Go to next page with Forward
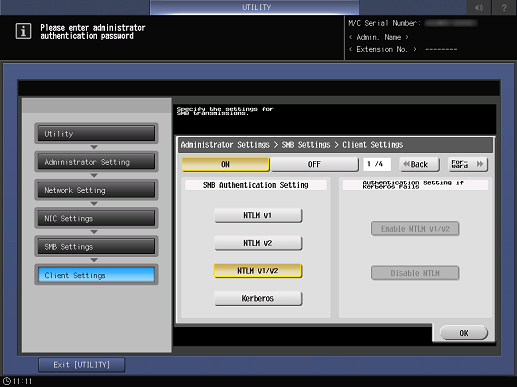 point(468,164)
